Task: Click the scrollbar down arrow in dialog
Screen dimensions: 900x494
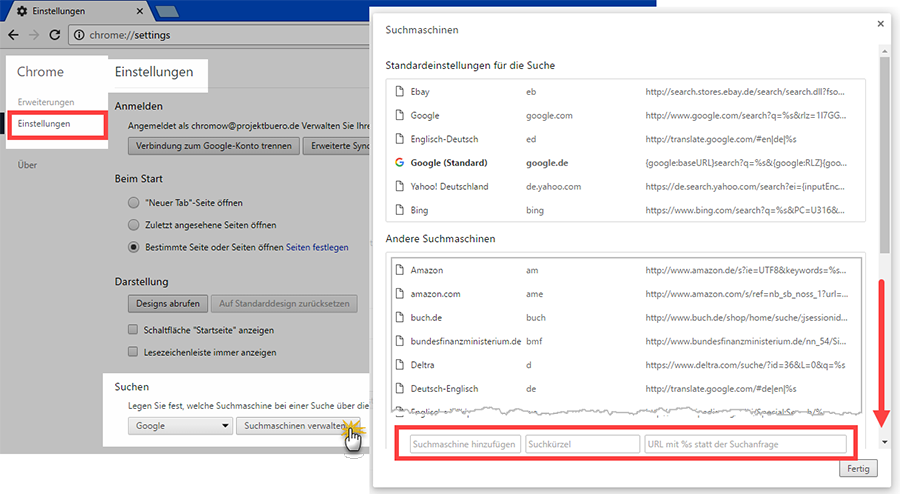Action: pyautogui.click(x=885, y=442)
